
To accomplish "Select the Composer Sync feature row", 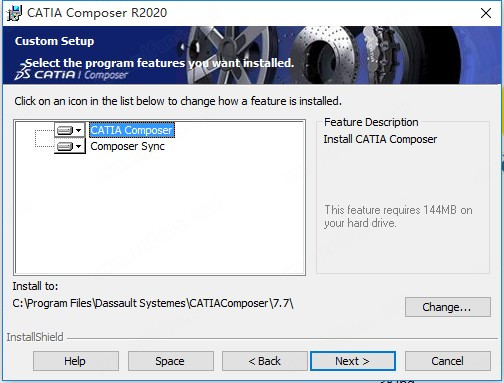I will [127, 146].
